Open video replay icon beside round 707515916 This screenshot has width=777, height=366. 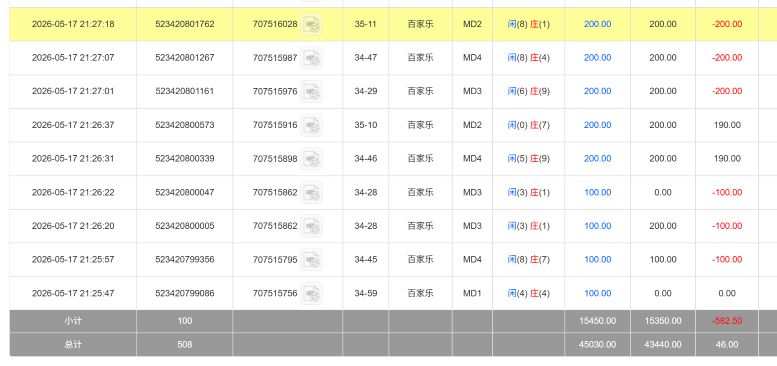tap(311, 125)
